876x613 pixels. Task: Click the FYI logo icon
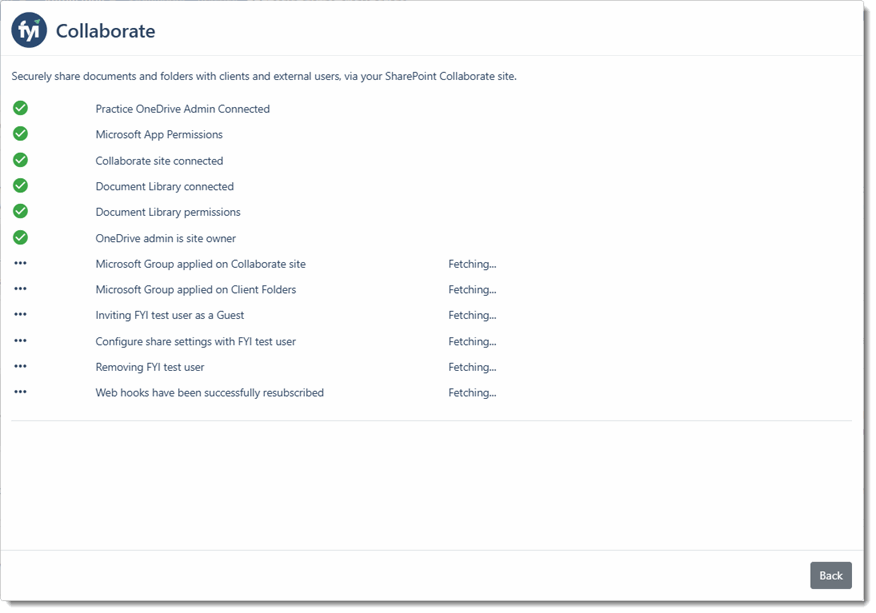(29, 30)
